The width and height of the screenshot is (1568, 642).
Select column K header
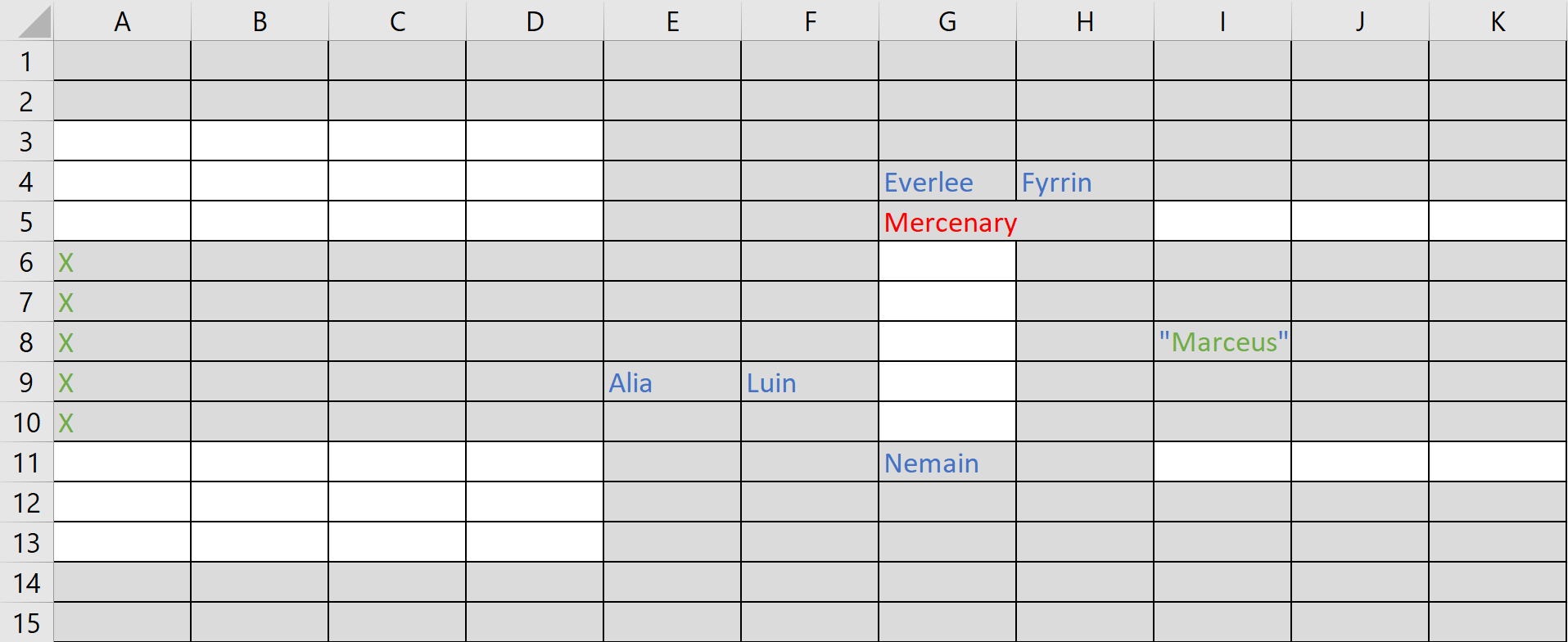pyautogui.click(x=1498, y=21)
